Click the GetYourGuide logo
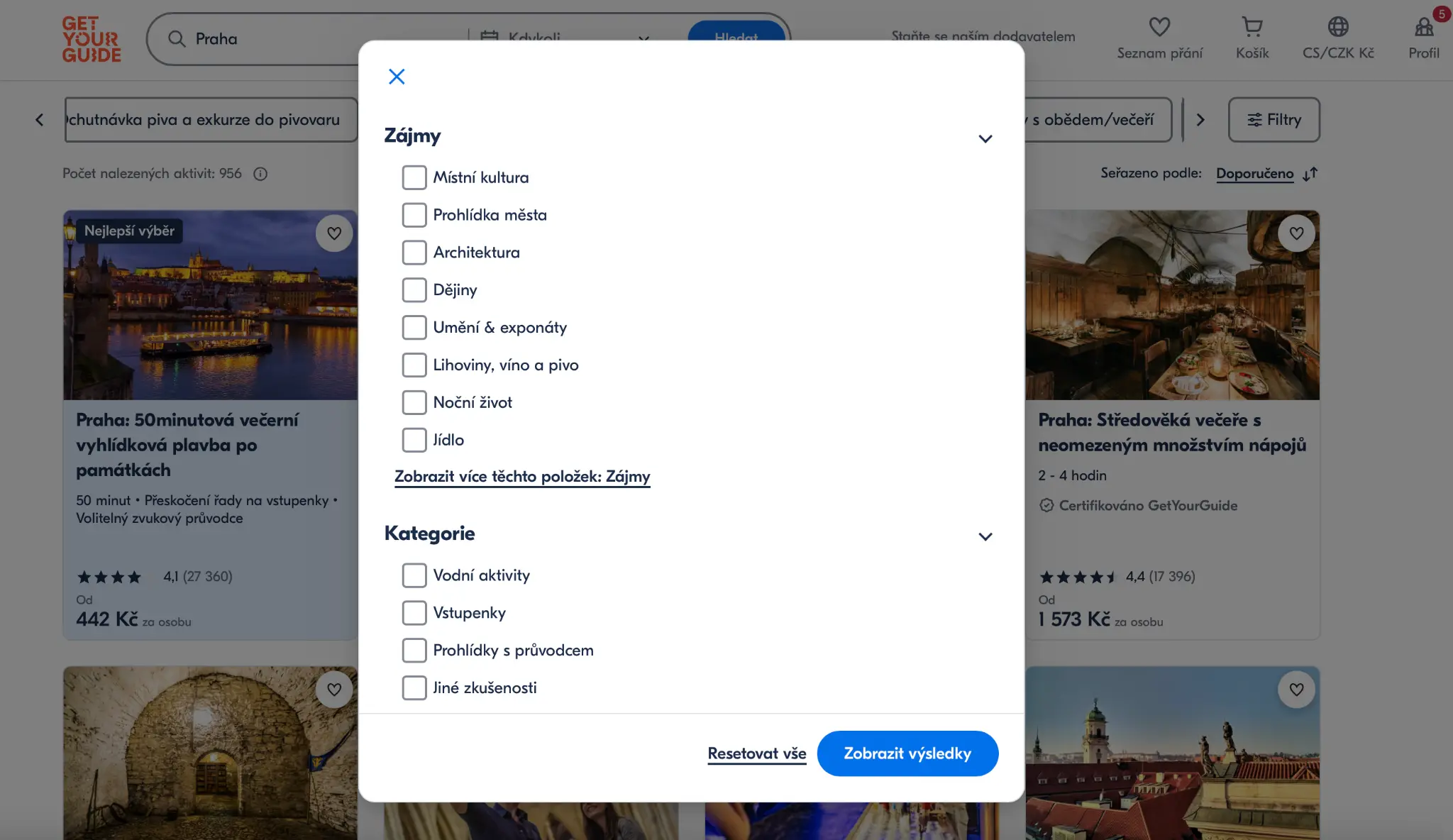Screen dimensions: 1453x840 (92, 40)
